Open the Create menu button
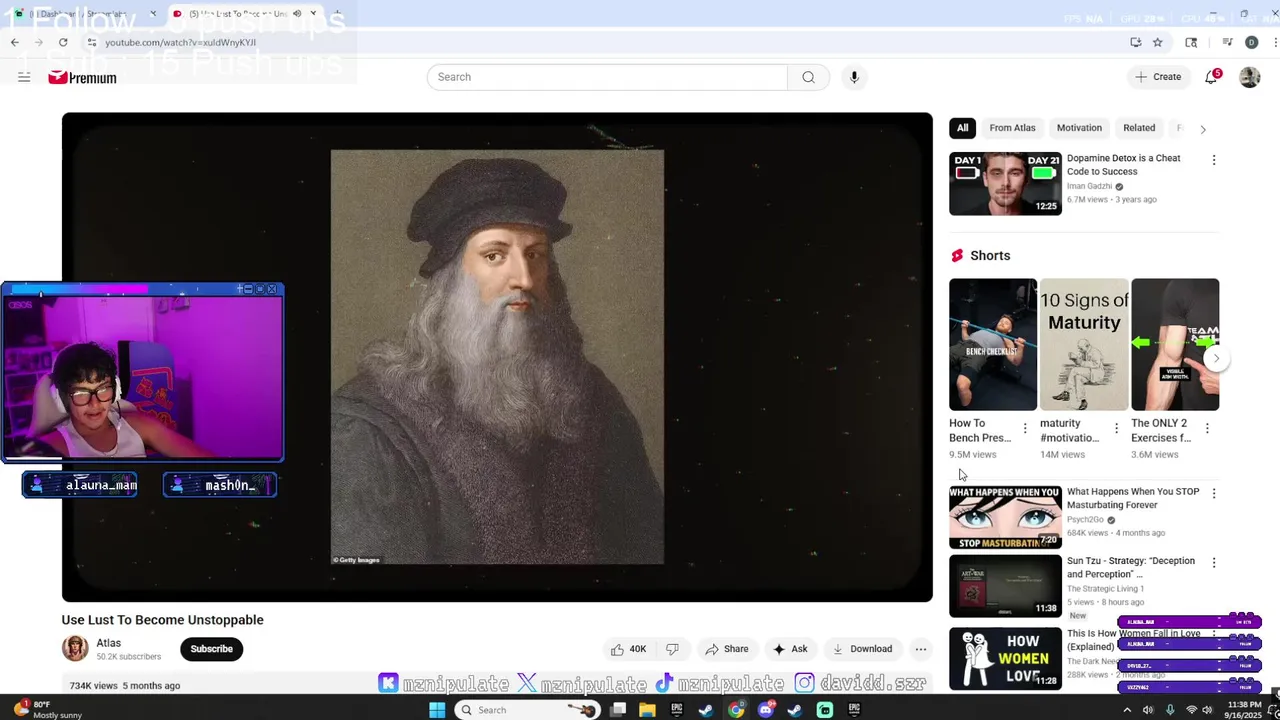 pos(1158,77)
